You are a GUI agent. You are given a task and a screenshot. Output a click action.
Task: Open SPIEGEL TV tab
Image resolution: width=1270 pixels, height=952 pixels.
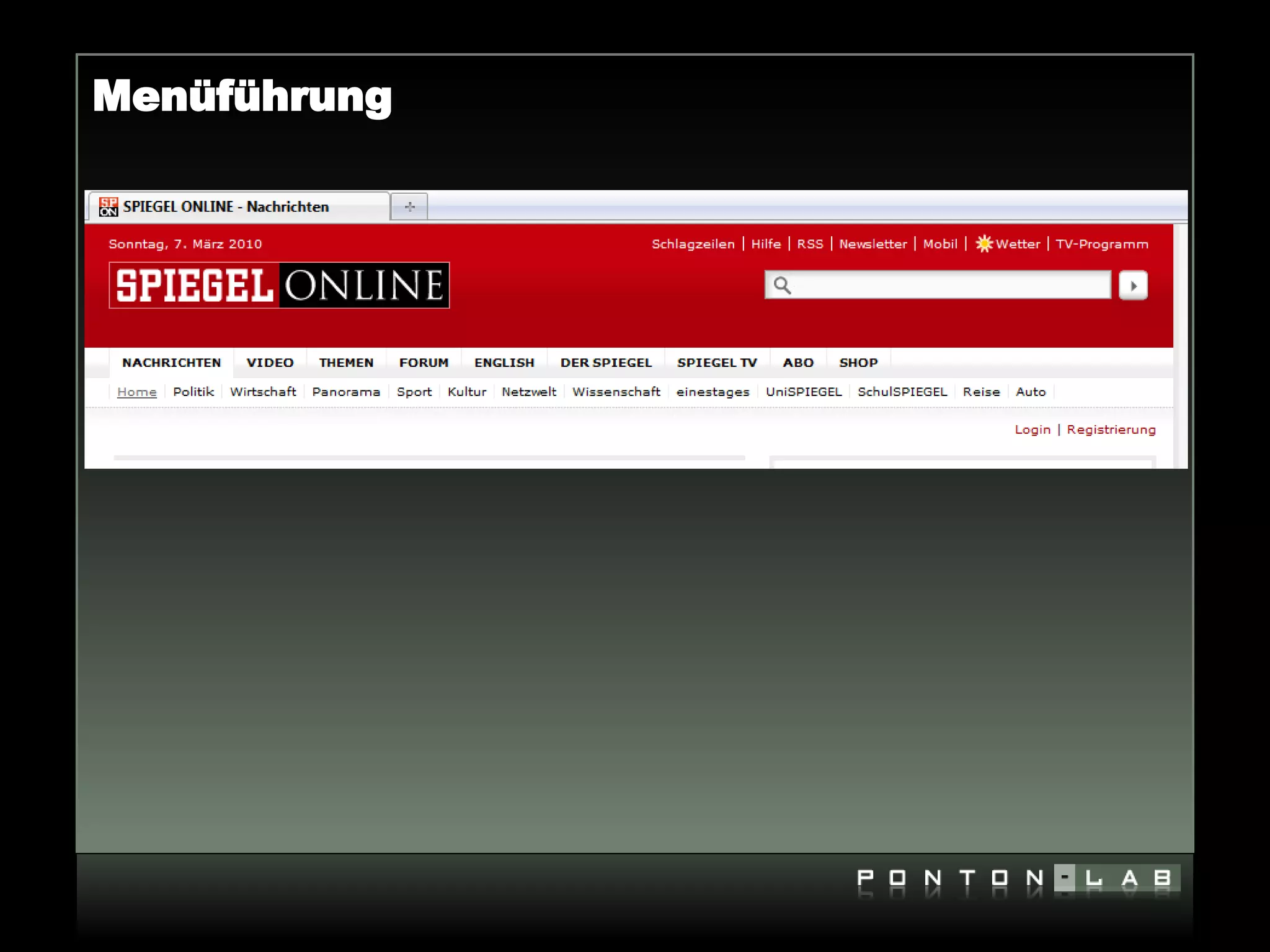point(717,363)
